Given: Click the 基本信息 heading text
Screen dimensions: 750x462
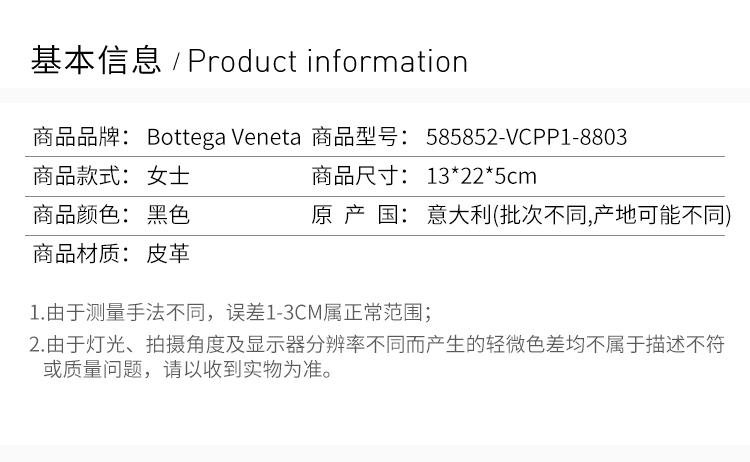Looking at the screenshot, I should pyautogui.click(x=96, y=60).
